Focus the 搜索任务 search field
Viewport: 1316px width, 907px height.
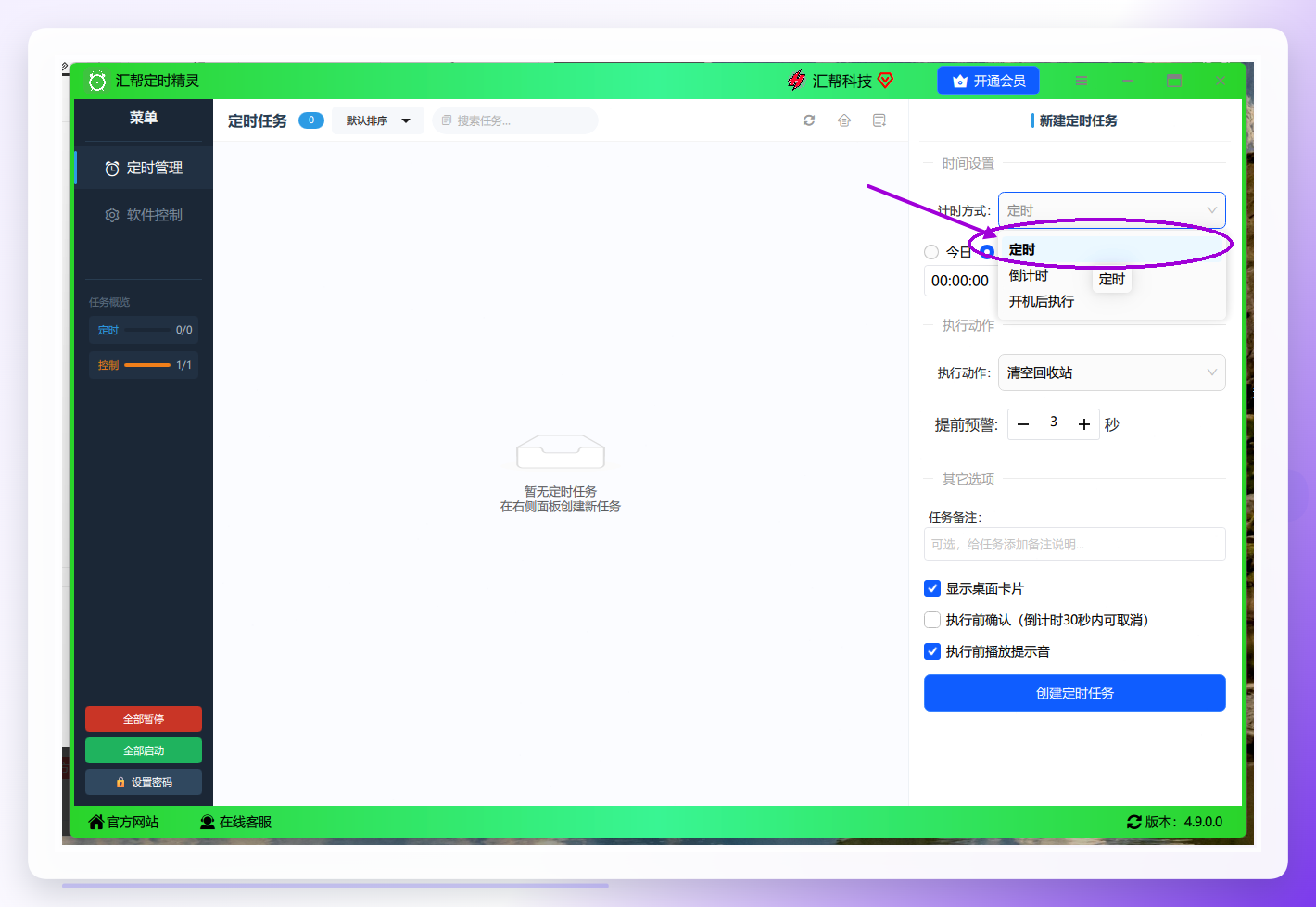pyautogui.click(x=515, y=120)
